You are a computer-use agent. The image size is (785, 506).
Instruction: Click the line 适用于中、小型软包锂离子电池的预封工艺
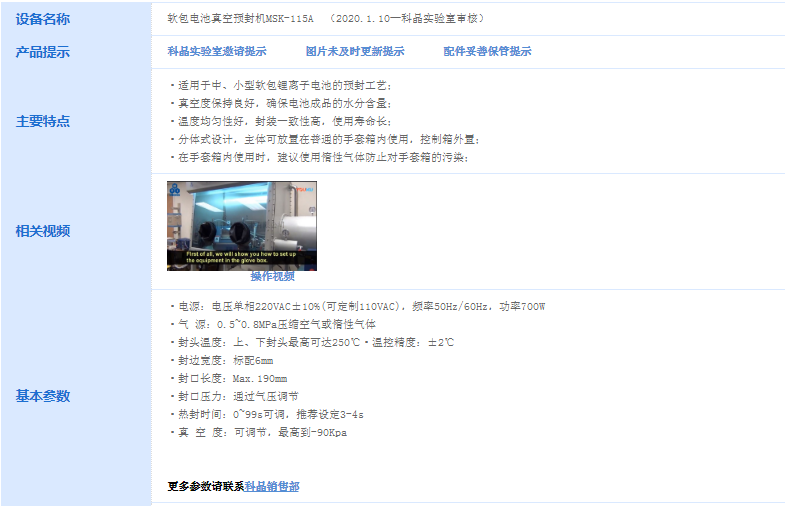click(281, 86)
